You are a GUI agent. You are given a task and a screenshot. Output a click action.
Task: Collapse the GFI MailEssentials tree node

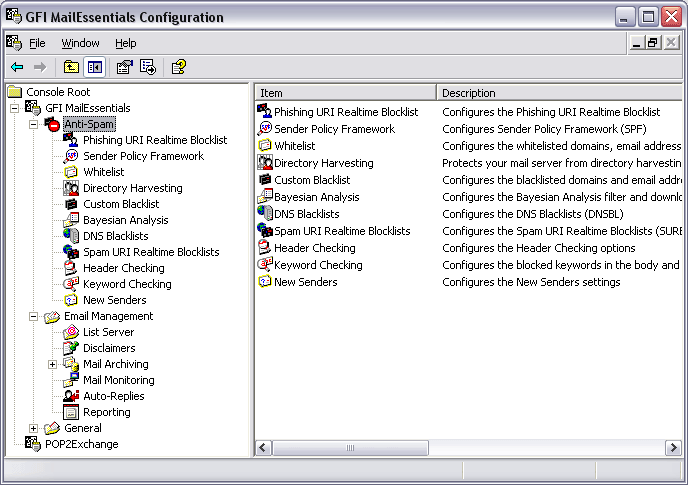pos(14,108)
